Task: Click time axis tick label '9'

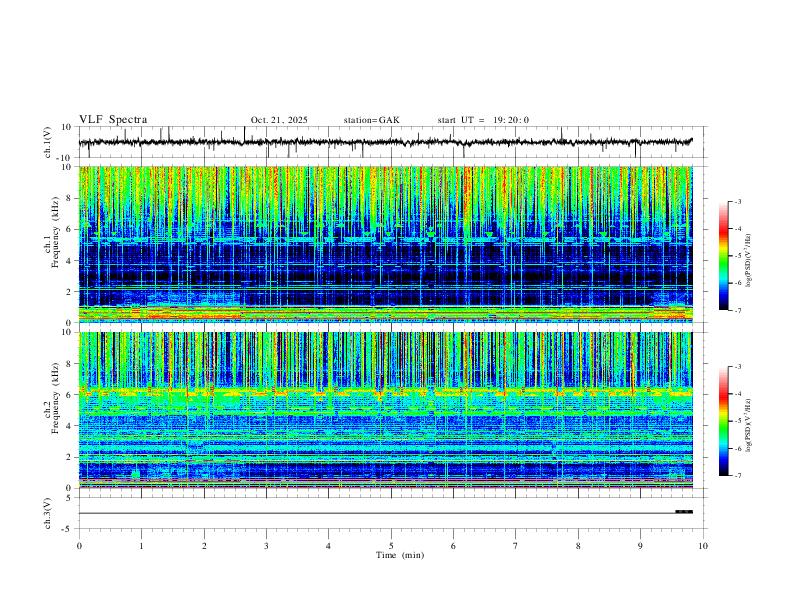Action: pyautogui.click(x=640, y=546)
